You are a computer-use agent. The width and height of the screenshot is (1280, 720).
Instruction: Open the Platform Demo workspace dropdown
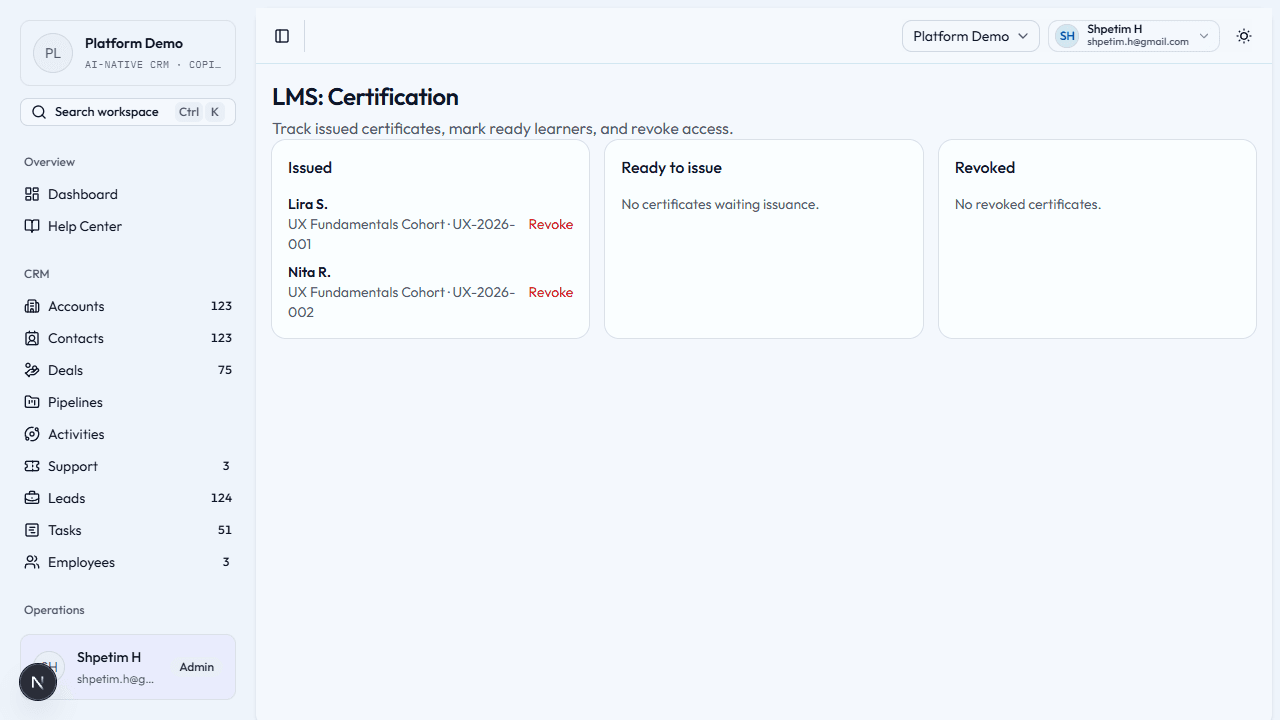969,36
